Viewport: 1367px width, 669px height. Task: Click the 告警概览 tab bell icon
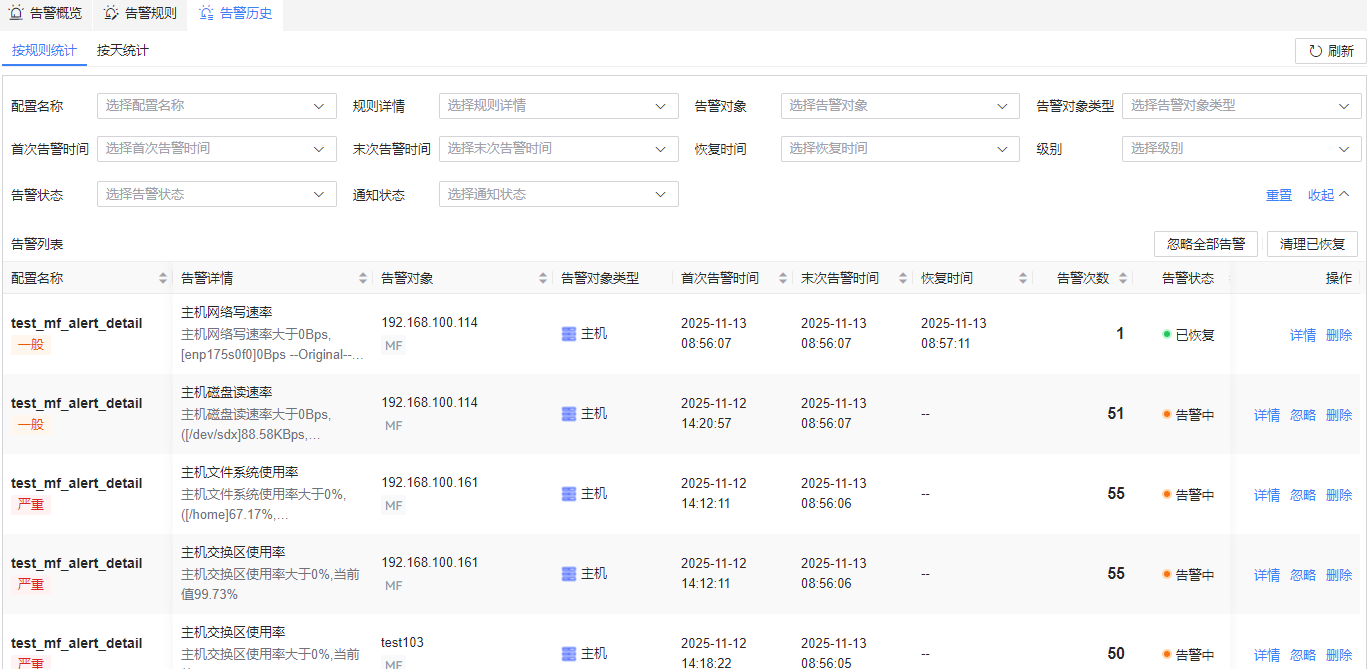click(16, 13)
